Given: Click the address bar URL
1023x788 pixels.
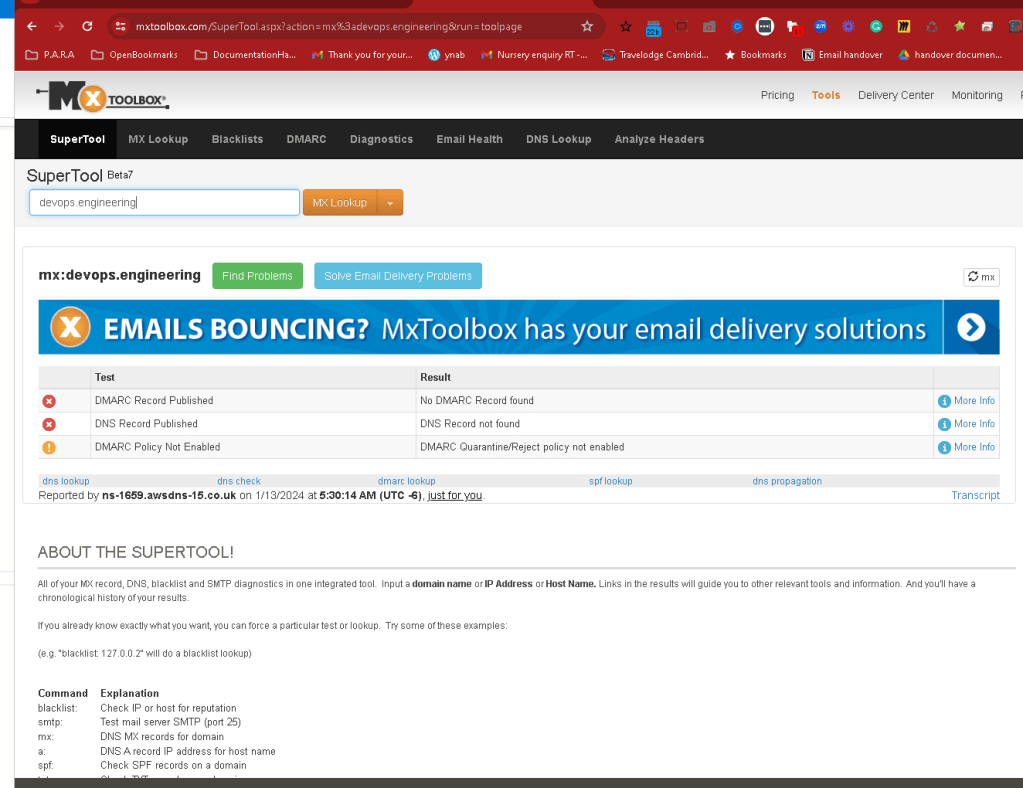Looking at the screenshot, I should [x=329, y=27].
